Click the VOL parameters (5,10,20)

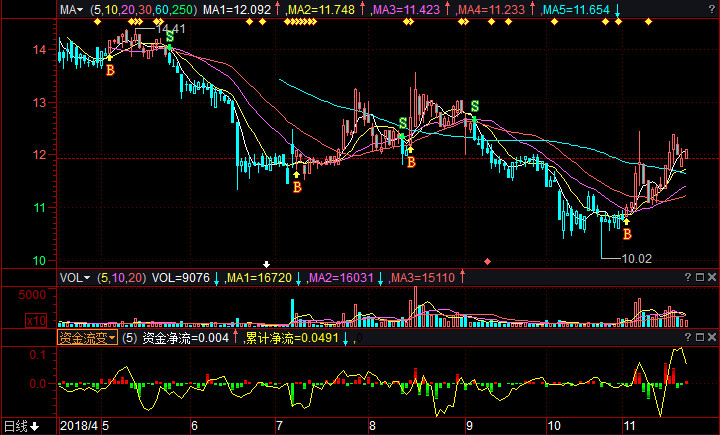point(122,277)
